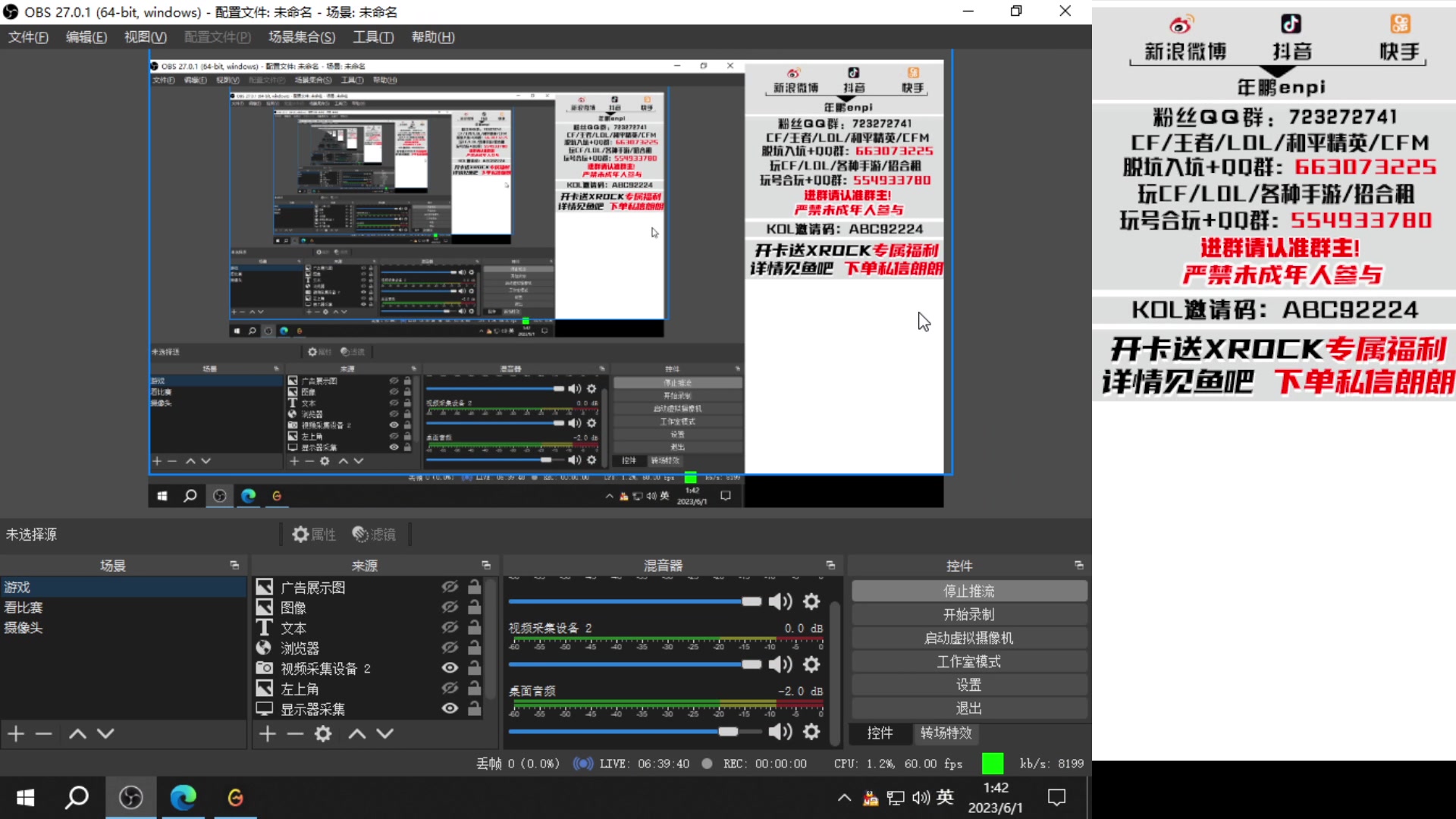
Task: Undock the 混音器 panel
Action: [830, 566]
